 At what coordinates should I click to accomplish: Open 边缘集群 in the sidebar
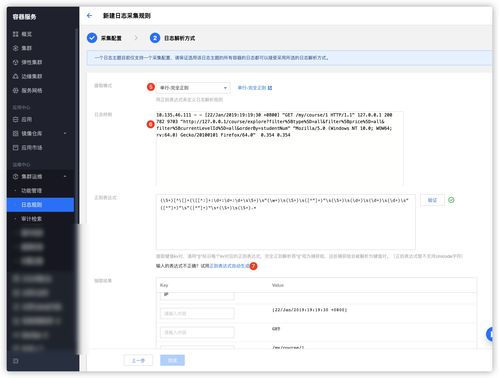pos(32,76)
